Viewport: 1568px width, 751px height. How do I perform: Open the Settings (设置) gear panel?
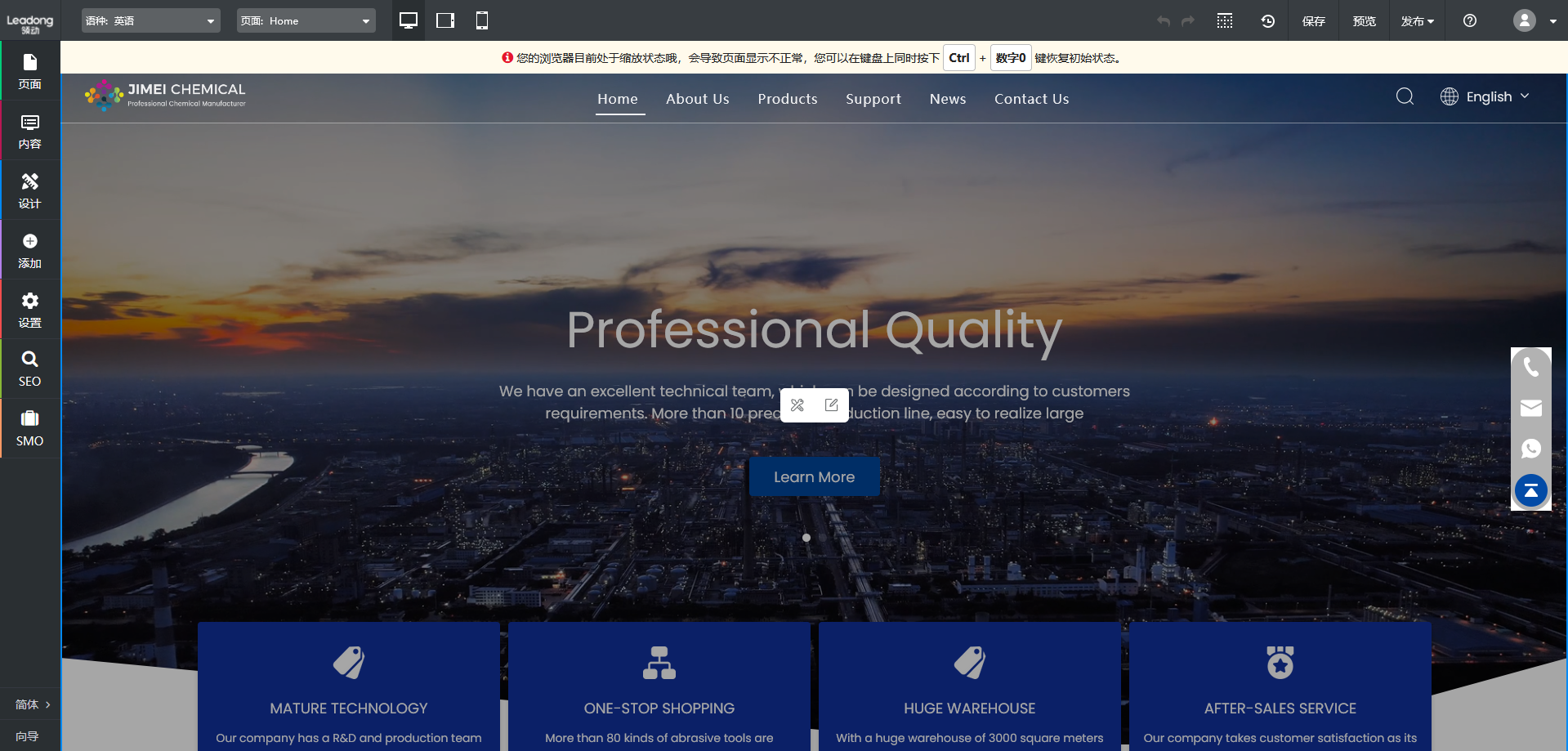pyautogui.click(x=29, y=309)
